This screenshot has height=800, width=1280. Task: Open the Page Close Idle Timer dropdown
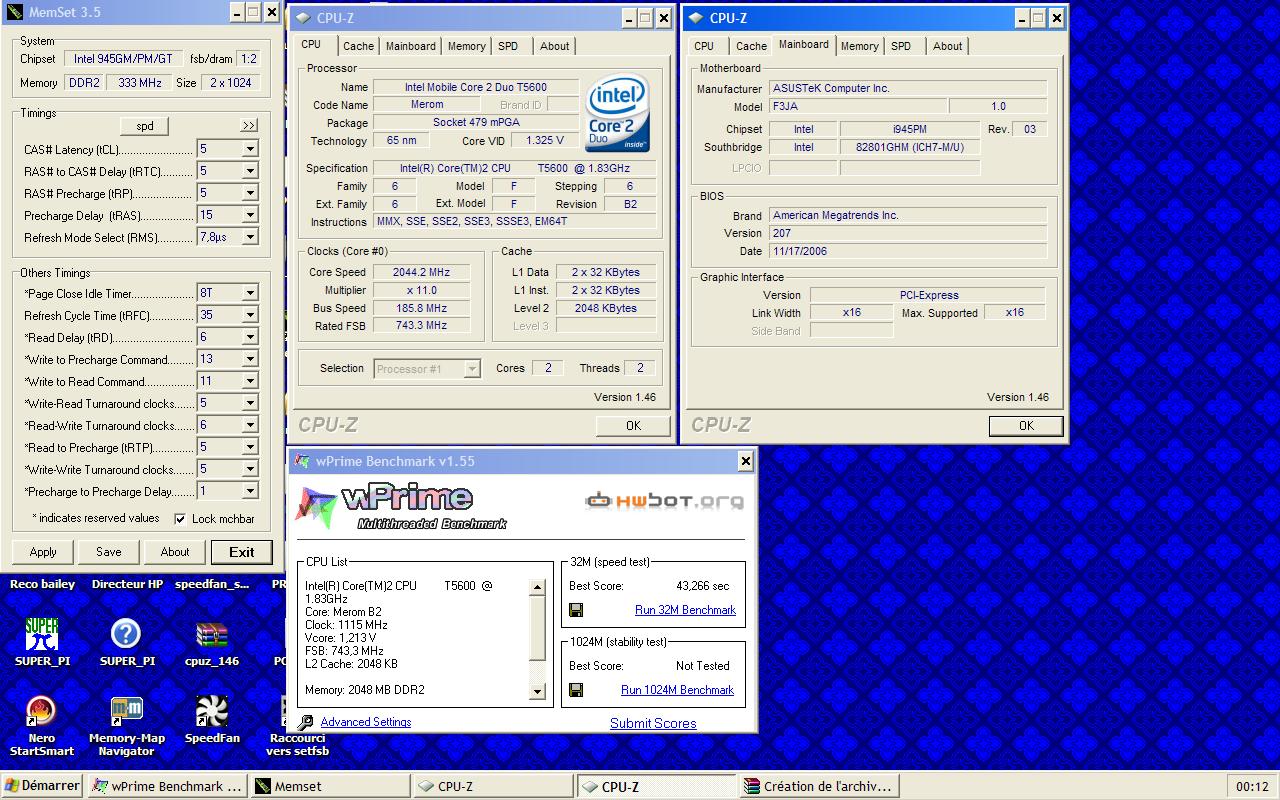250,293
